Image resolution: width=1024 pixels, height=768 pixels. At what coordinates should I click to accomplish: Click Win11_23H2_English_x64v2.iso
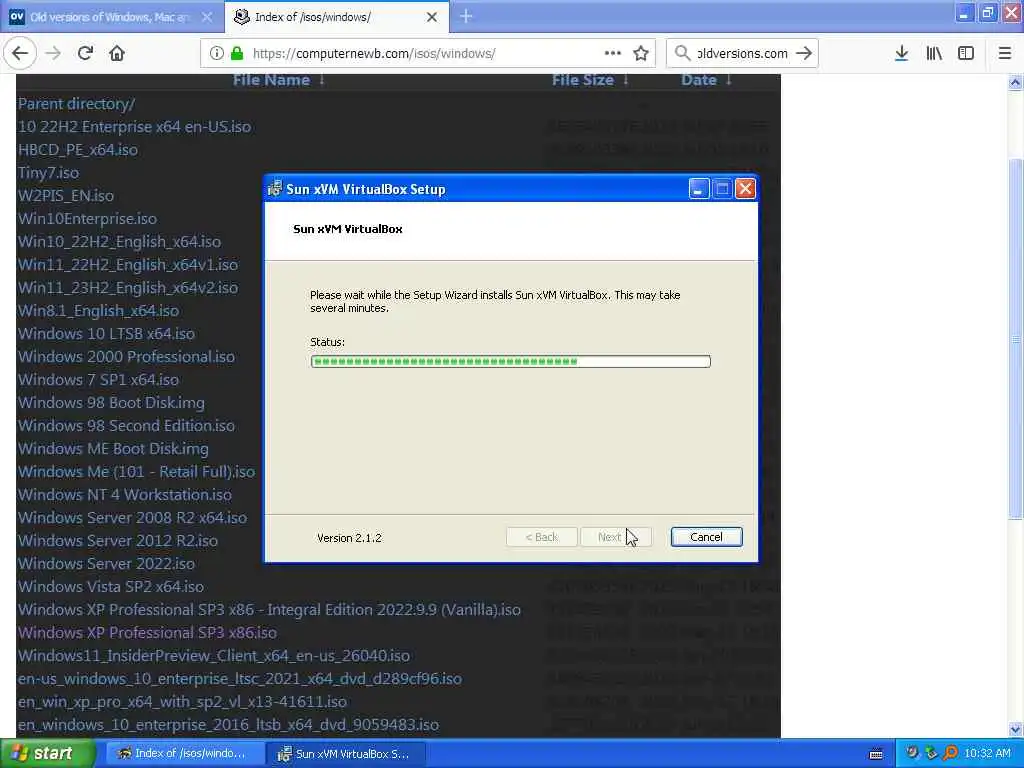(x=128, y=288)
